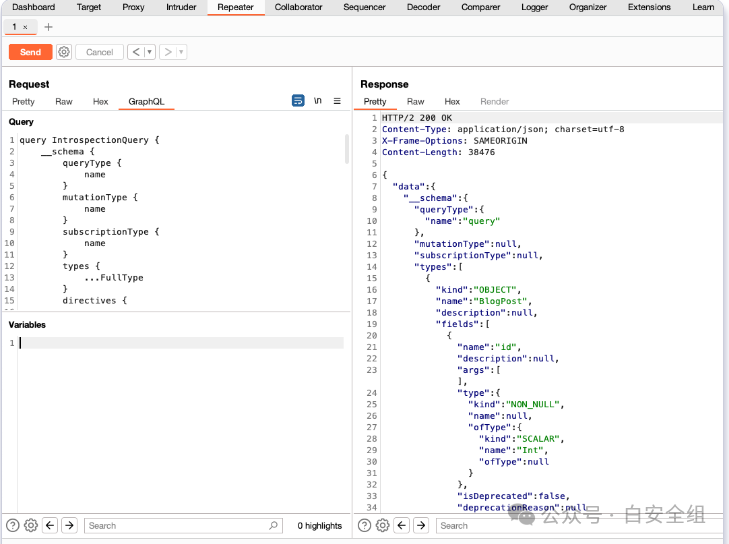Switch Request view to Raw
This screenshot has width=729, height=544.
64,101
